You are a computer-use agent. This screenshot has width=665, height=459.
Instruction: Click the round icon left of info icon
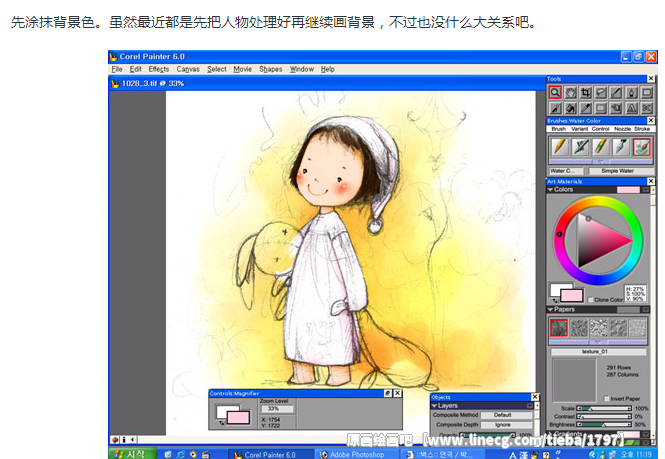click(x=115, y=439)
